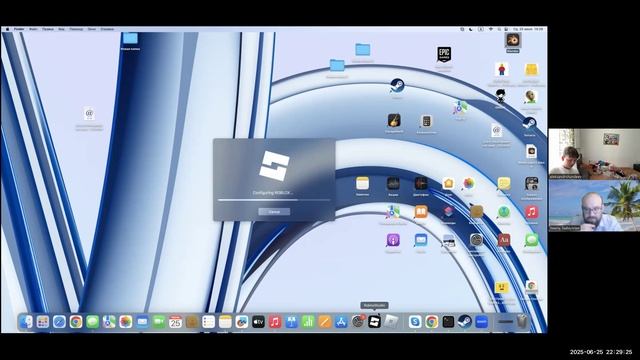Open Calendar showing 25 in the Dock

176,322
